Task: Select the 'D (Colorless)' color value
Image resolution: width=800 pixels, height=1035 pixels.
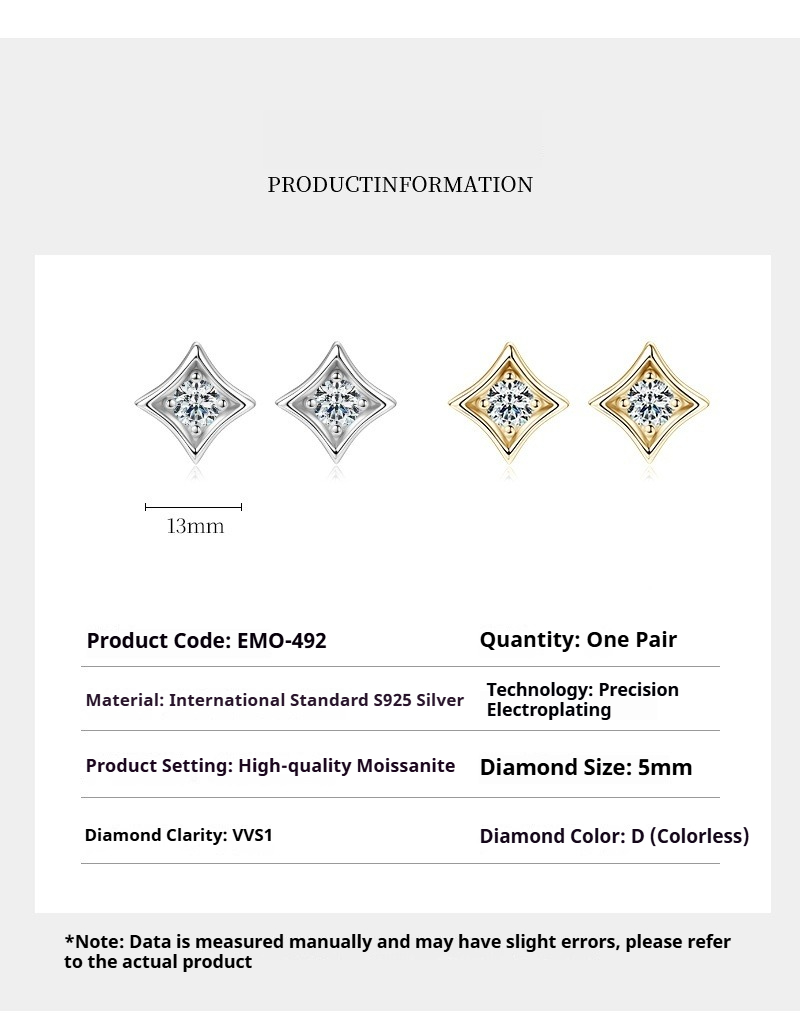Action: (x=690, y=836)
